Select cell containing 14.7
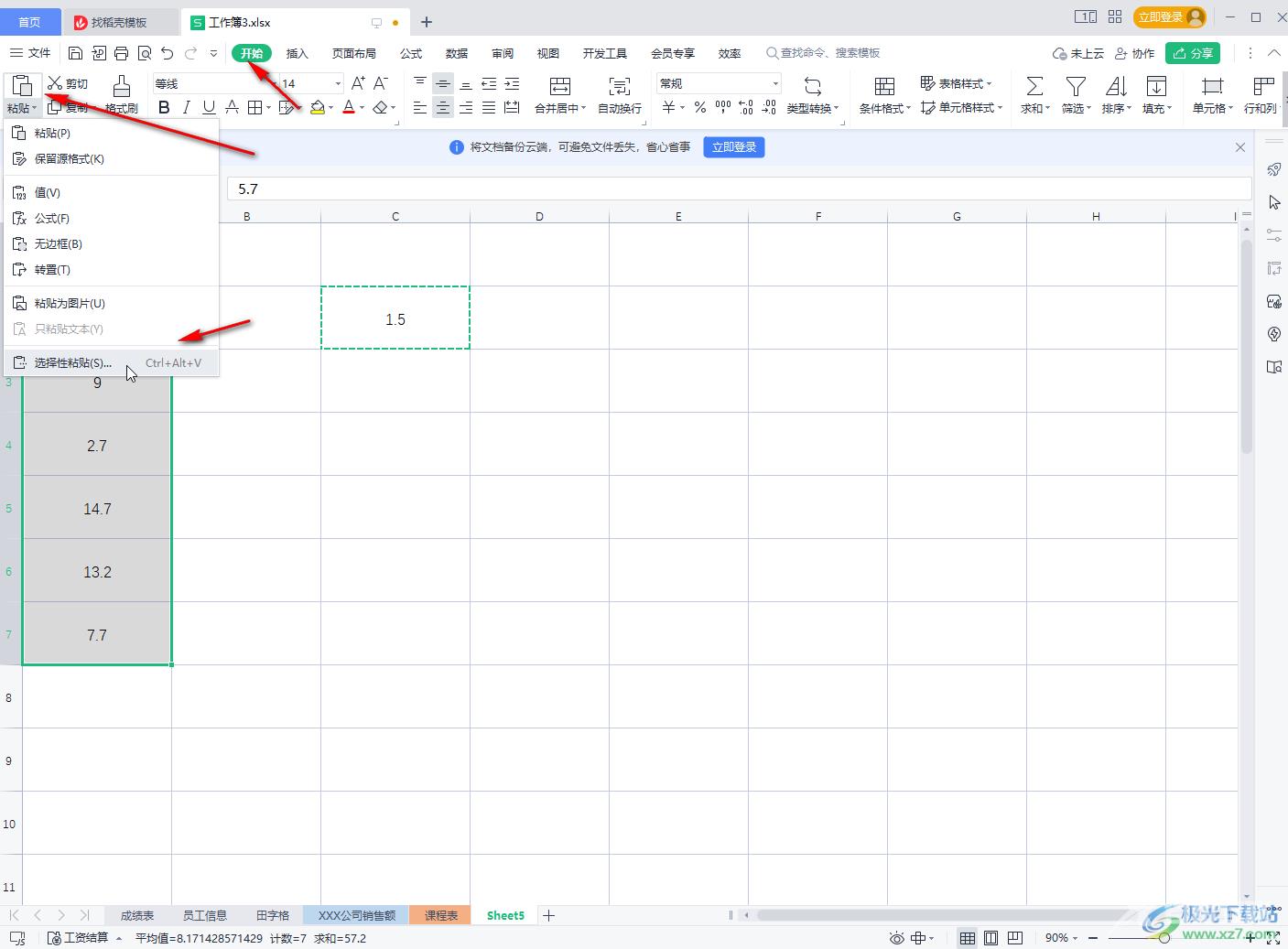Screen dimensions: 1288x949 97,508
